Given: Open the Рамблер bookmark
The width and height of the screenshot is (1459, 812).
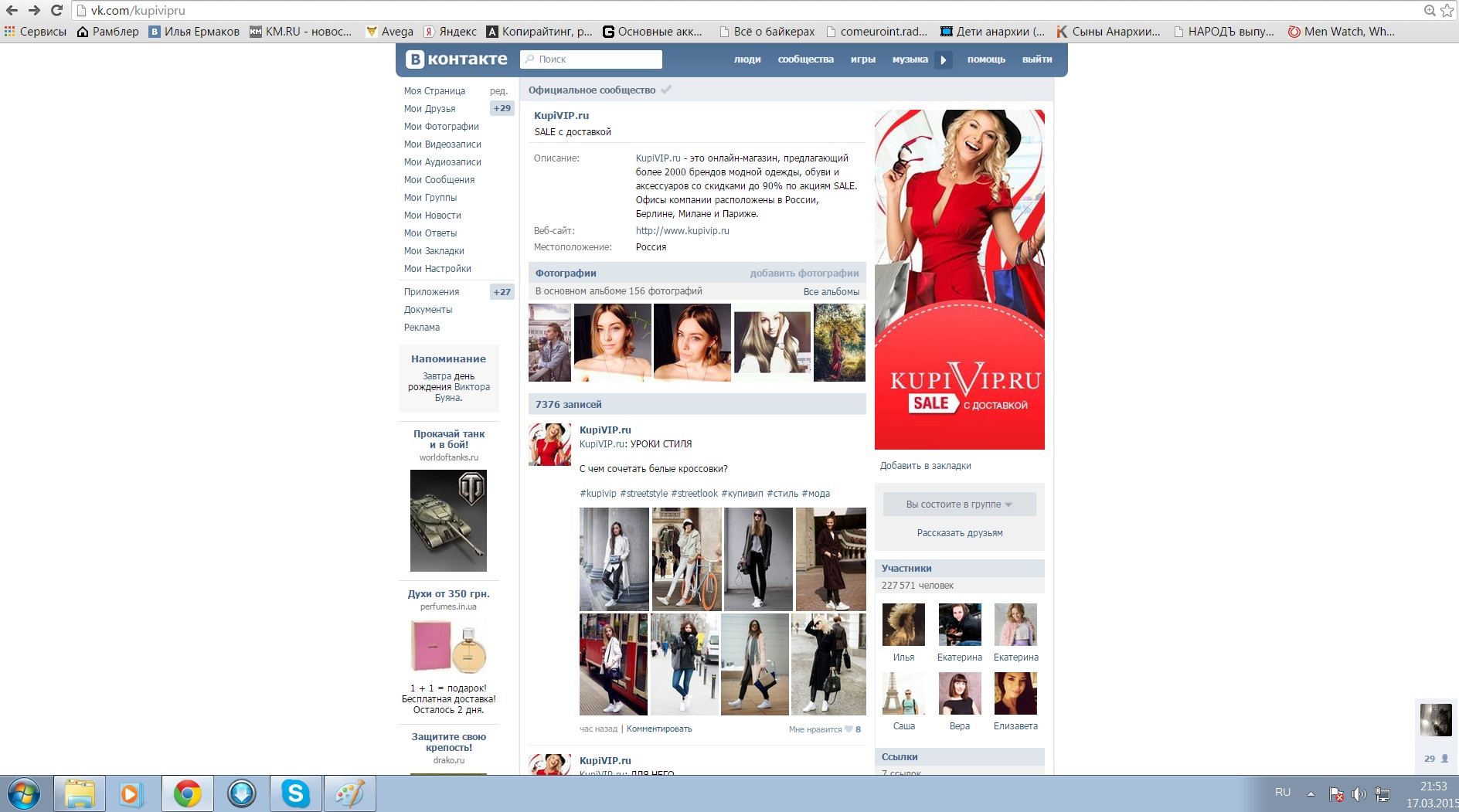Looking at the screenshot, I should pos(108,32).
